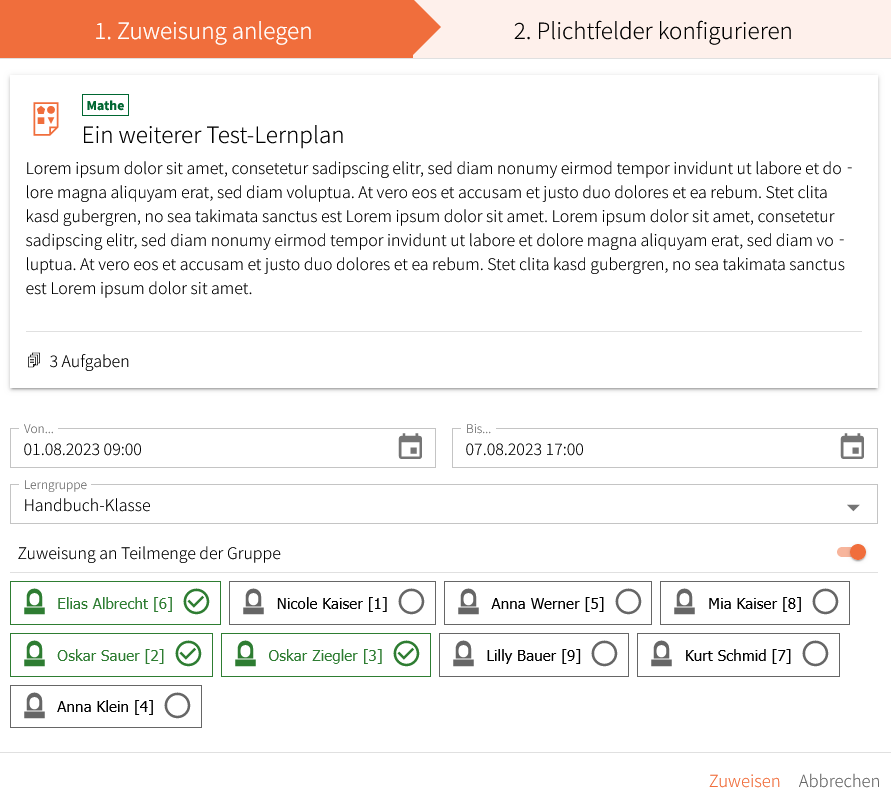Go to step 2 Plichtfelder konfigurieren
This screenshot has width=891, height=806.
[652, 31]
